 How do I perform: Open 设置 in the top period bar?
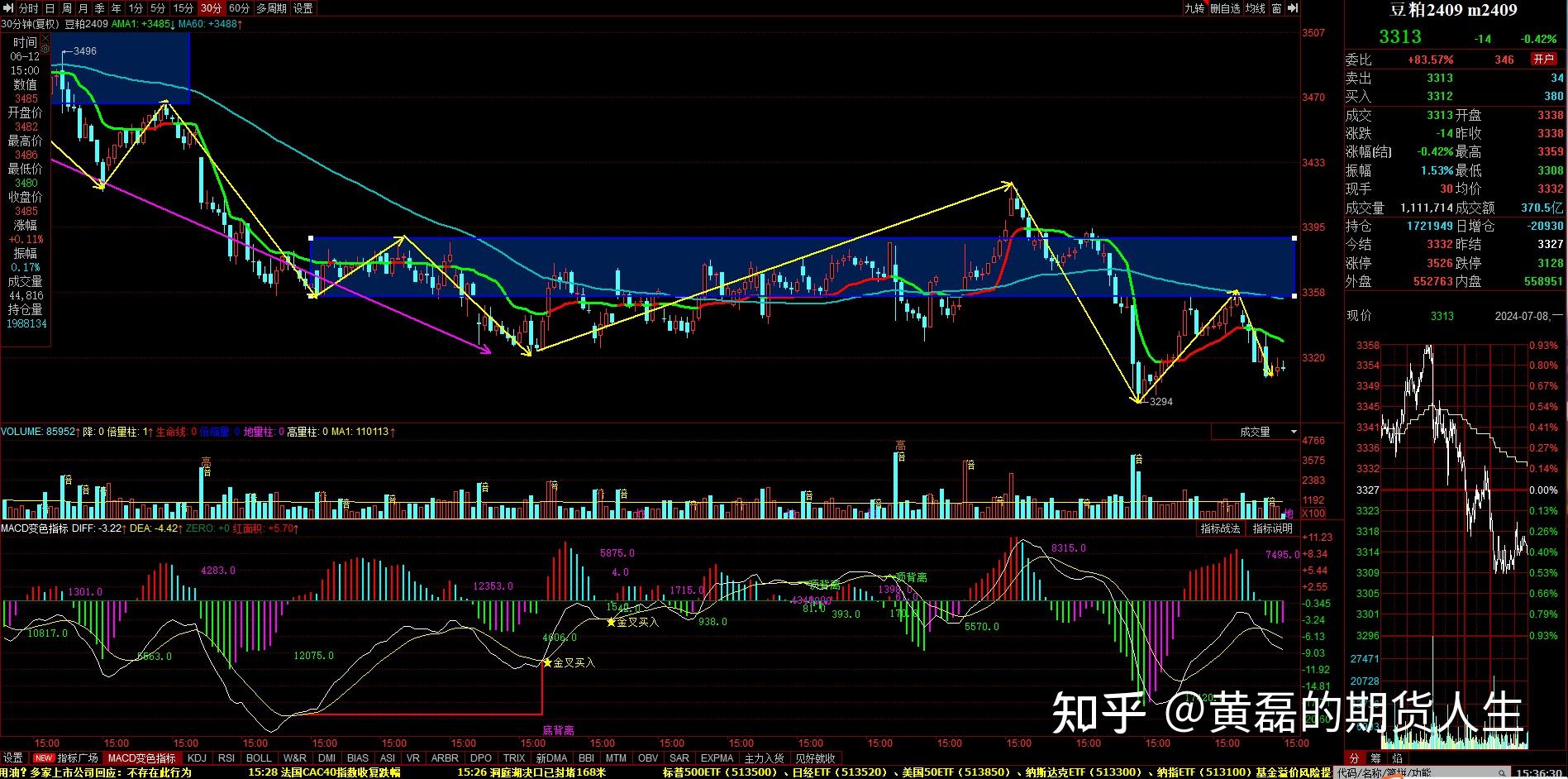tap(303, 8)
